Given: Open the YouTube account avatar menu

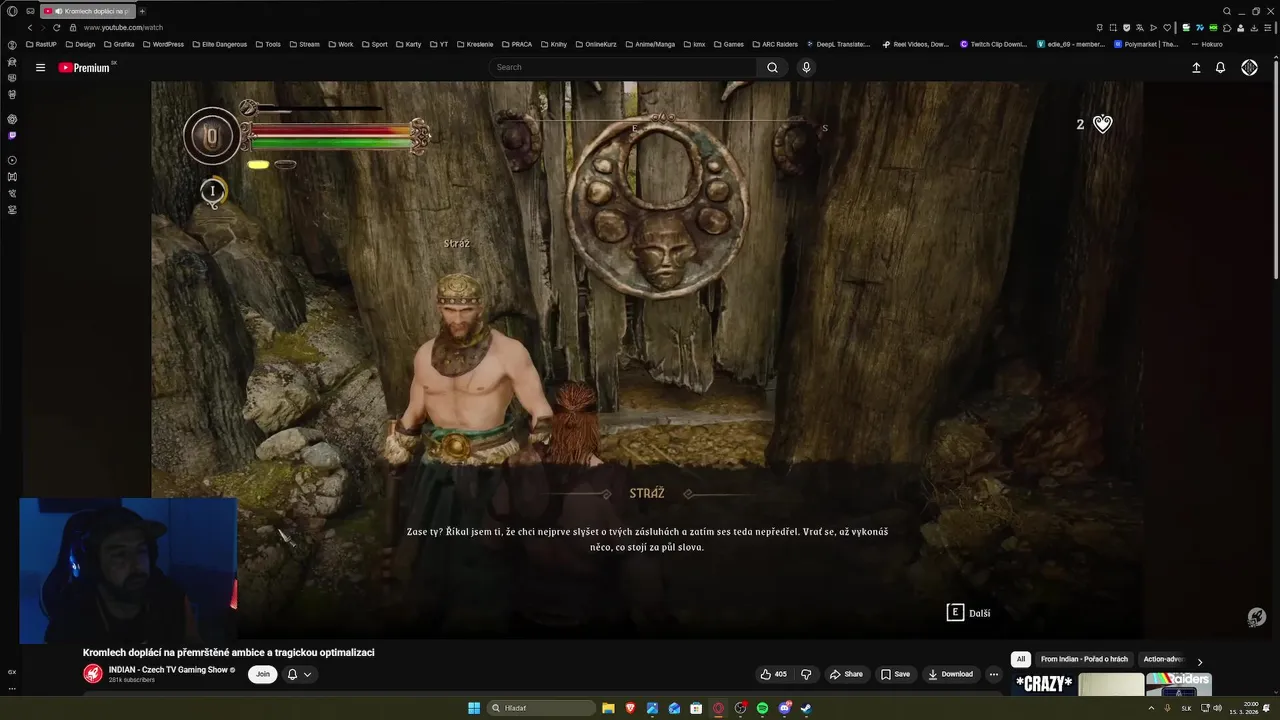Looking at the screenshot, I should [1249, 67].
